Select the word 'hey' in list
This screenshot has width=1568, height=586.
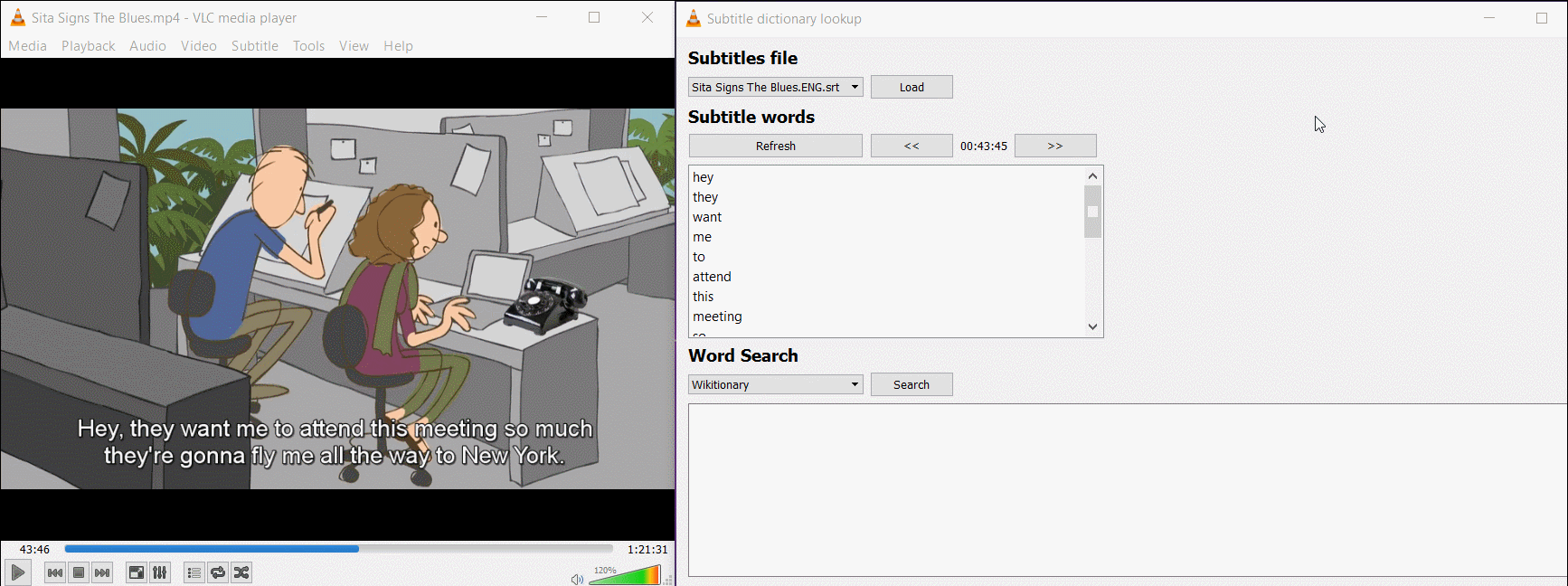point(704,177)
